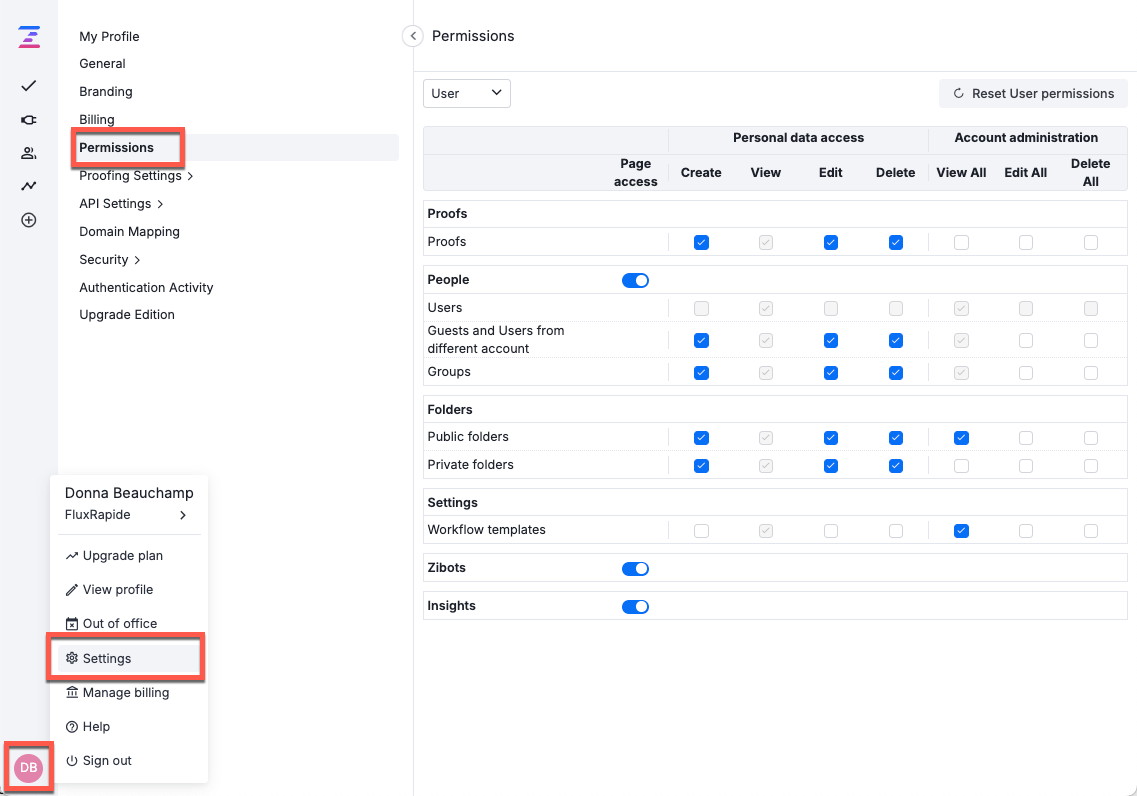The width and height of the screenshot is (1137, 796).
Task: Open the Zibots sidebar icon
Action: (x=29, y=120)
